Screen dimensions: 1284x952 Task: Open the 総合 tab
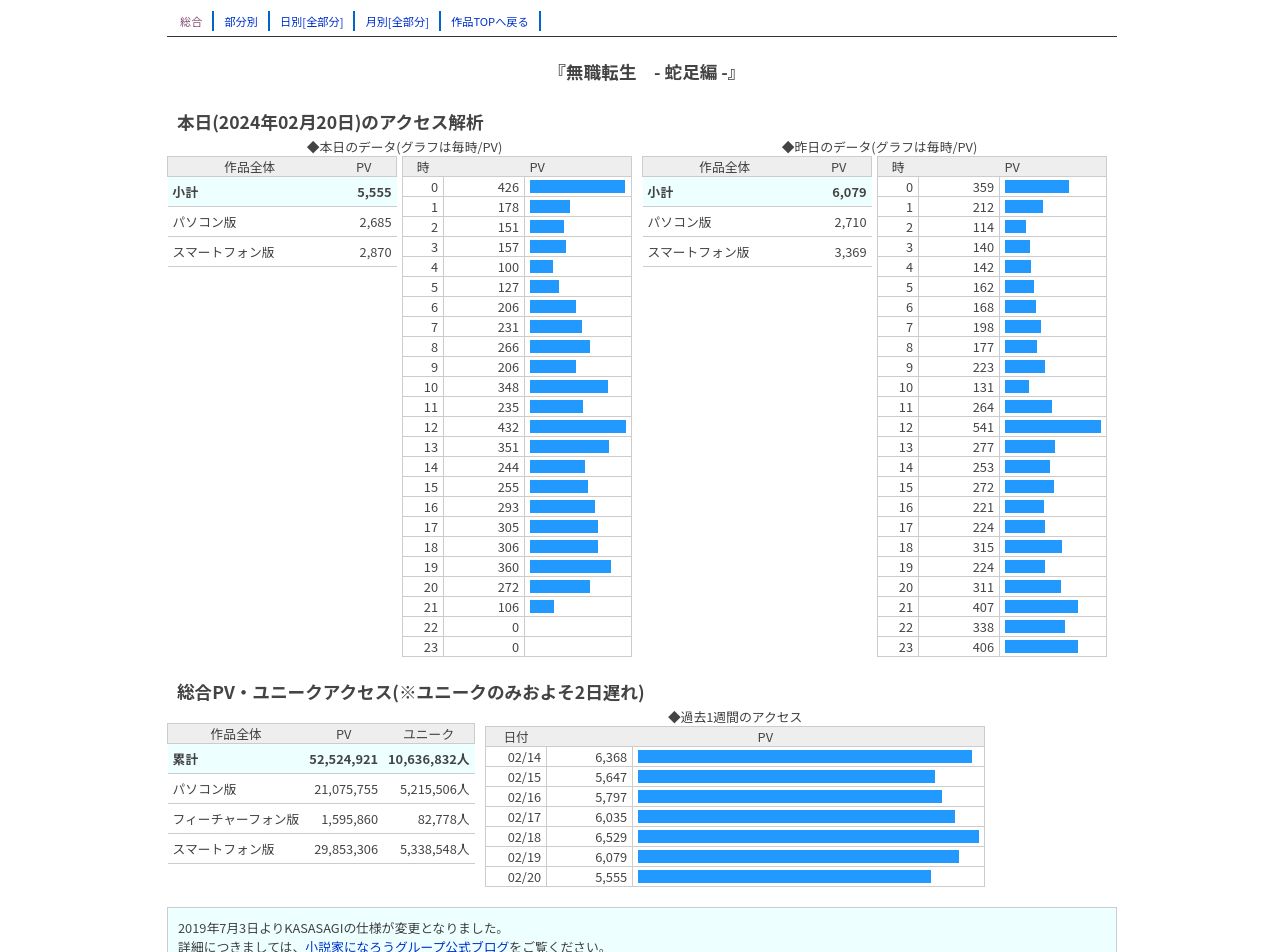[x=191, y=21]
